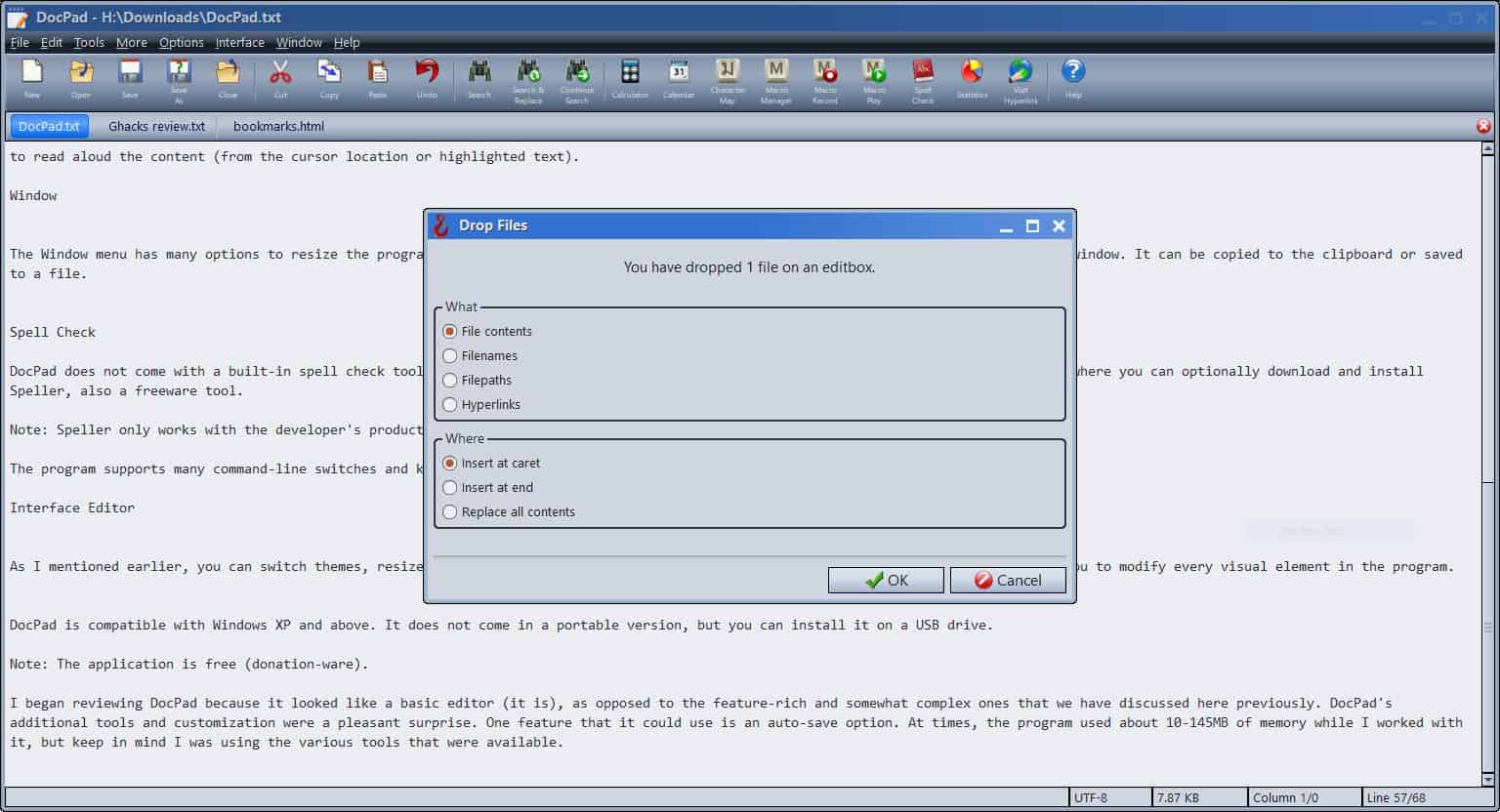The width and height of the screenshot is (1500, 812).
Task: Run the Spell Check tool
Action: click(923, 80)
